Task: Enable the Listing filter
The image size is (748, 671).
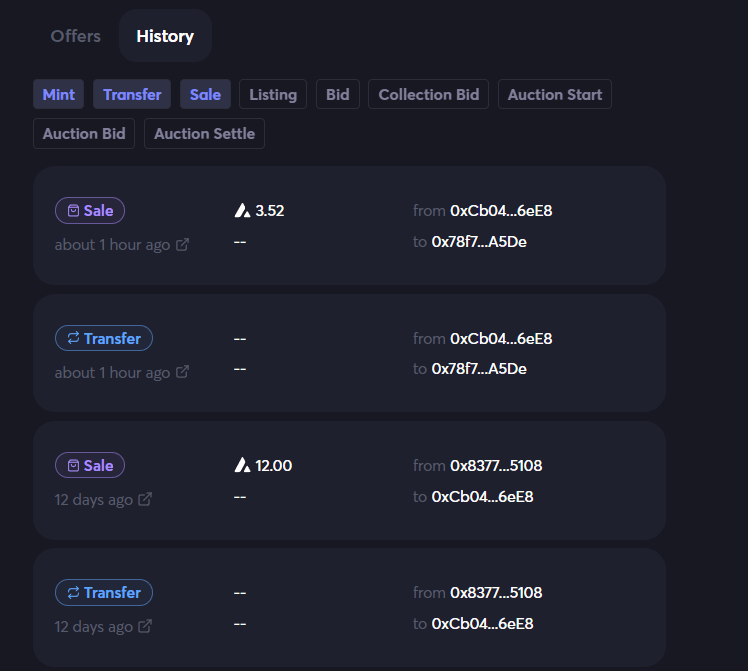Action: pyautogui.click(x=273, y=94)
